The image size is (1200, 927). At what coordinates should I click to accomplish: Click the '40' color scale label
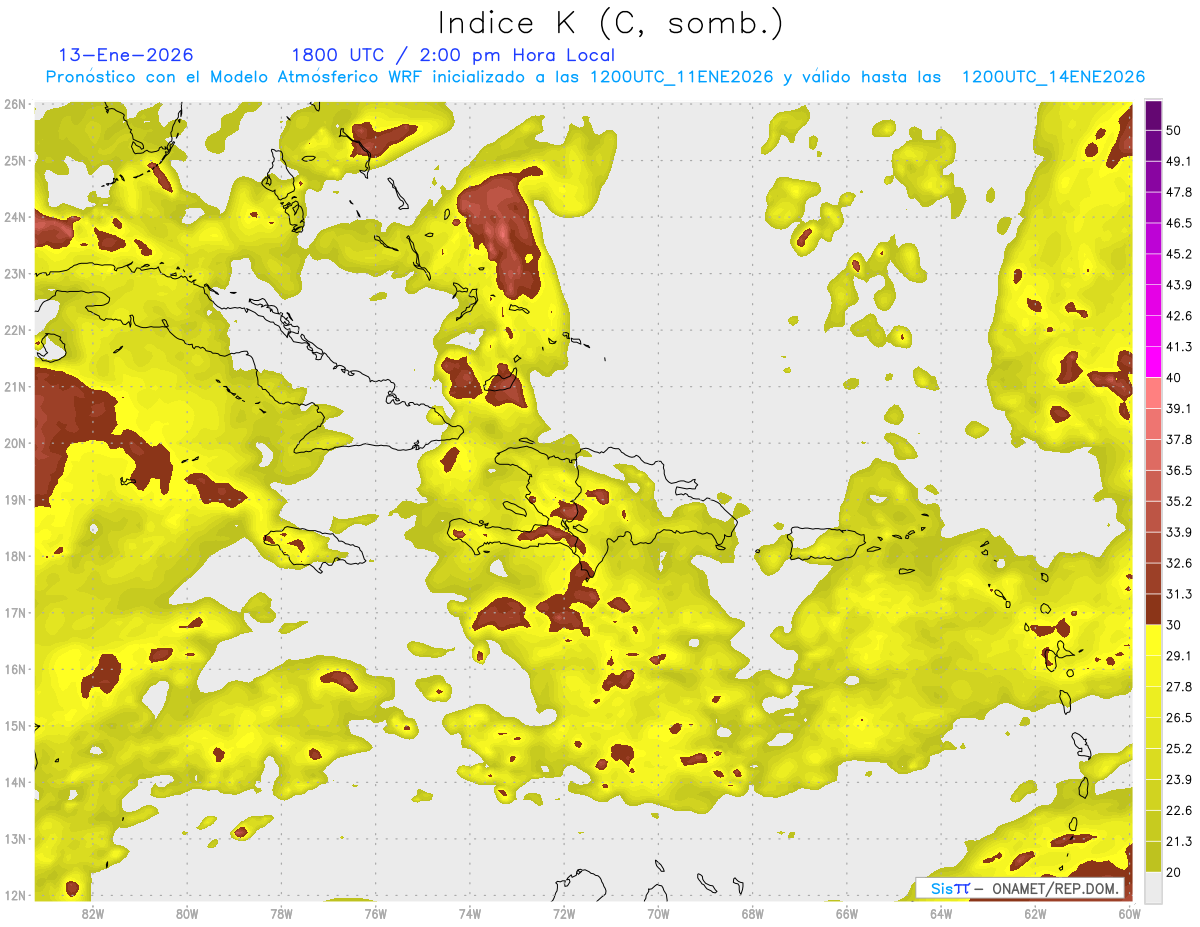[x=1174, y=377]
